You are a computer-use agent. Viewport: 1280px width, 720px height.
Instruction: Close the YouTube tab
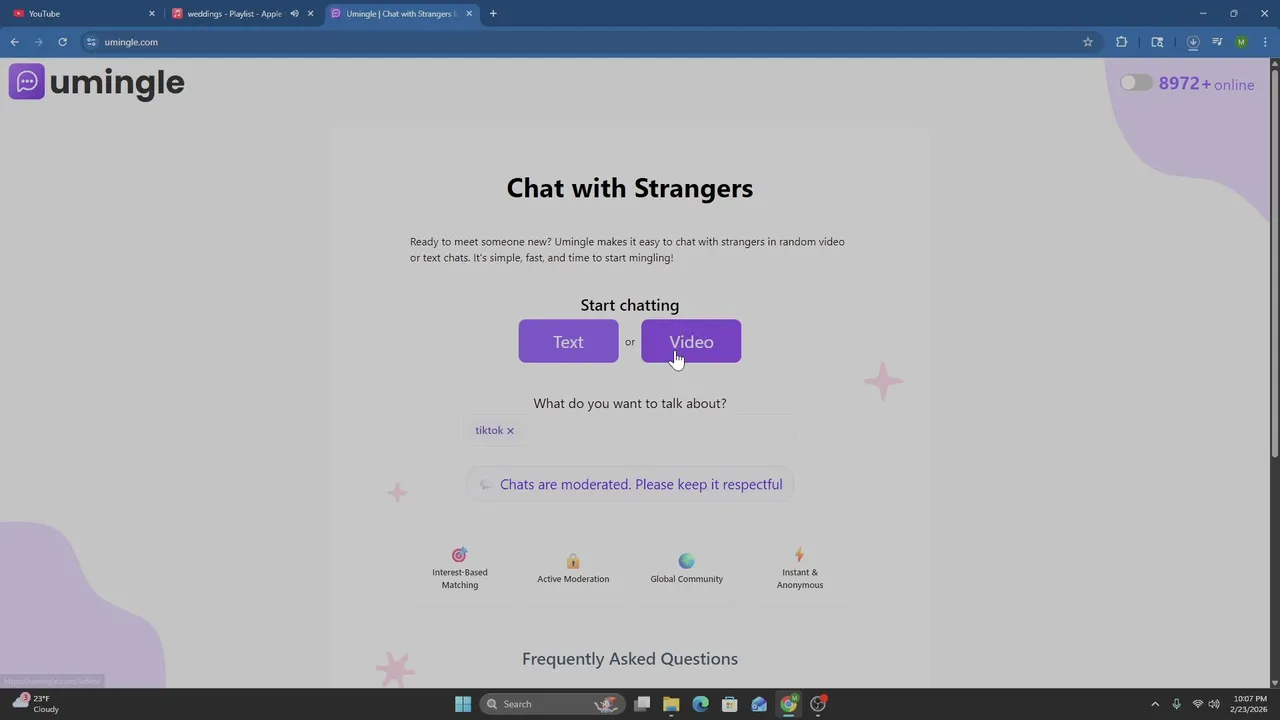(x=152, y=14)
